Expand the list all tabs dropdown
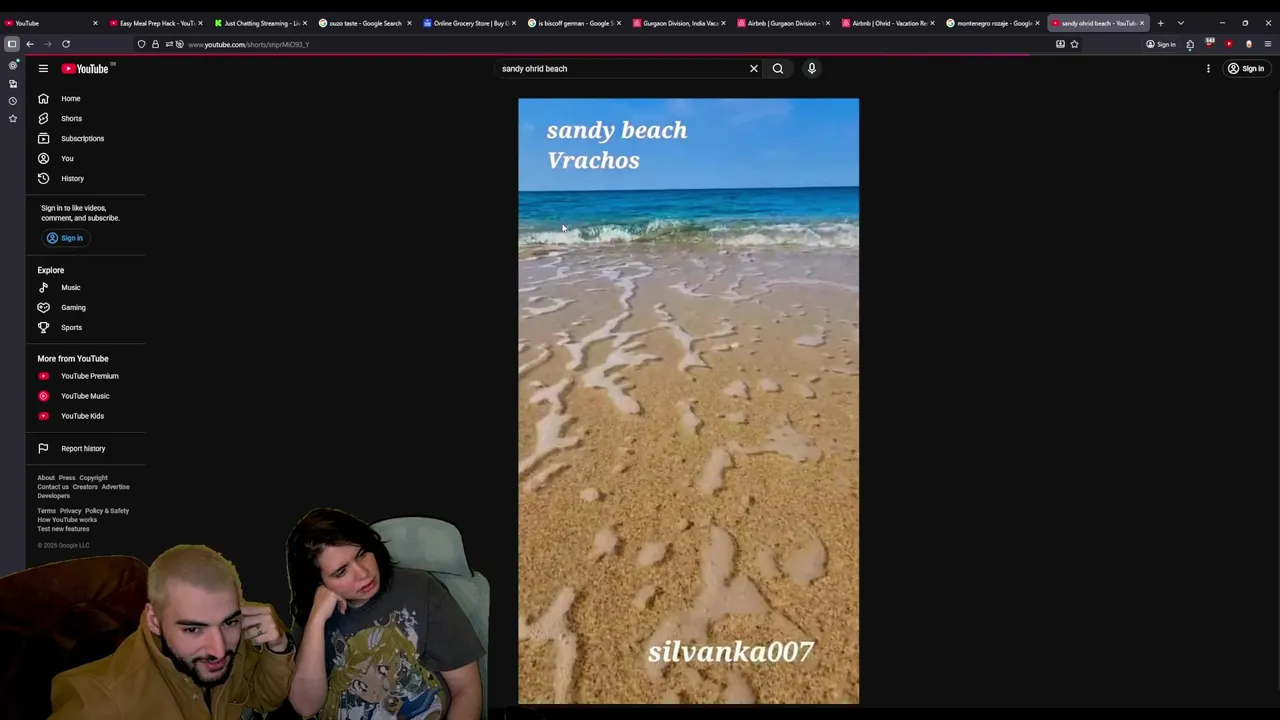The width and height of the screenshot is (1280, 720). coord(1181,23)
